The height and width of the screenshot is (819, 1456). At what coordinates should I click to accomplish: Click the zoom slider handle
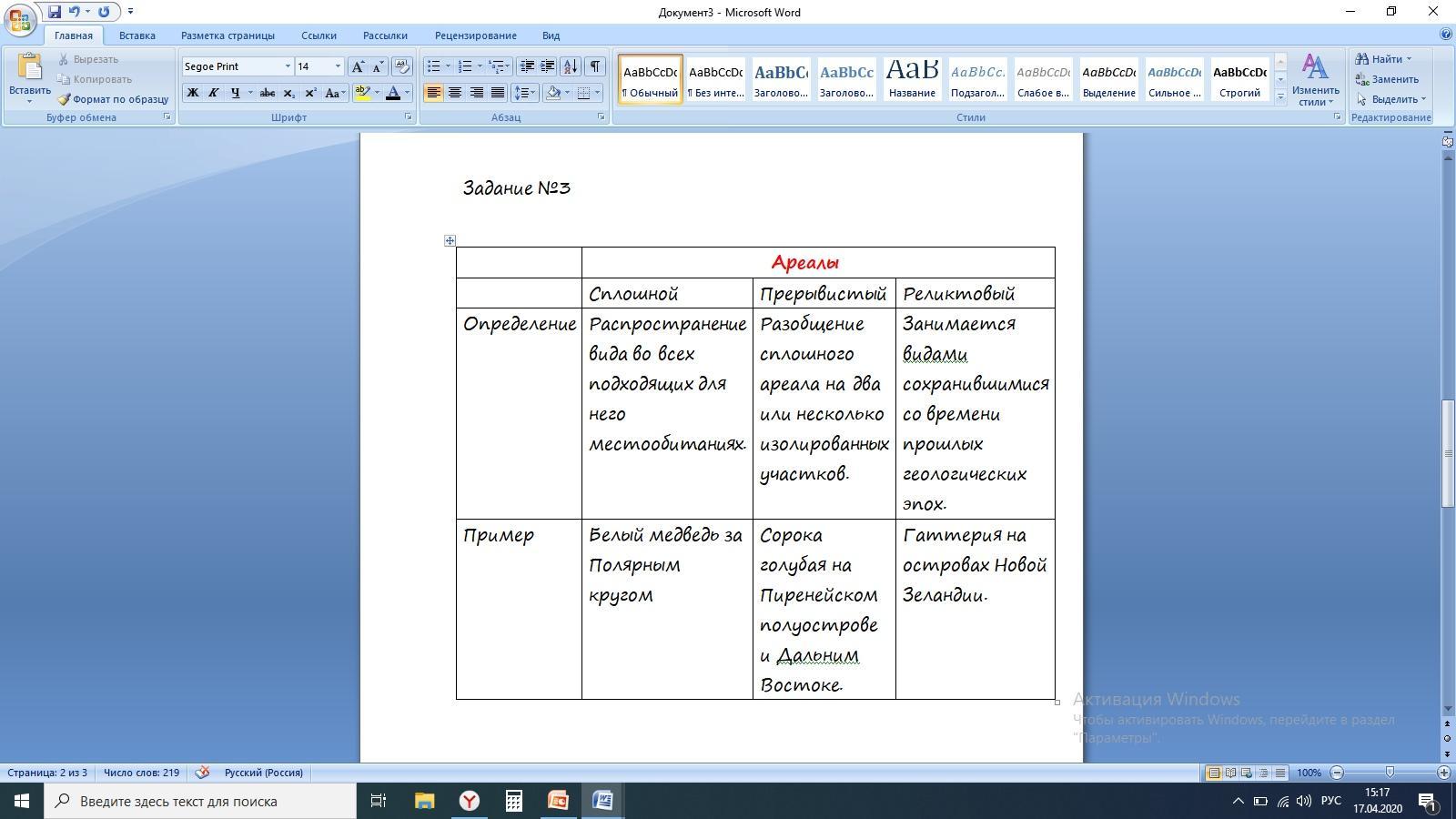click(x=1390, y=772)
